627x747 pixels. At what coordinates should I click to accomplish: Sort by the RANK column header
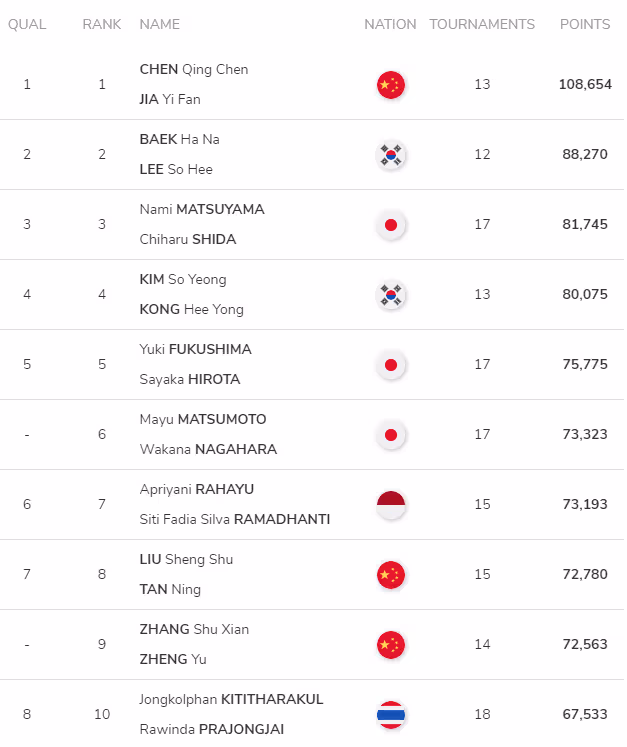101,24
